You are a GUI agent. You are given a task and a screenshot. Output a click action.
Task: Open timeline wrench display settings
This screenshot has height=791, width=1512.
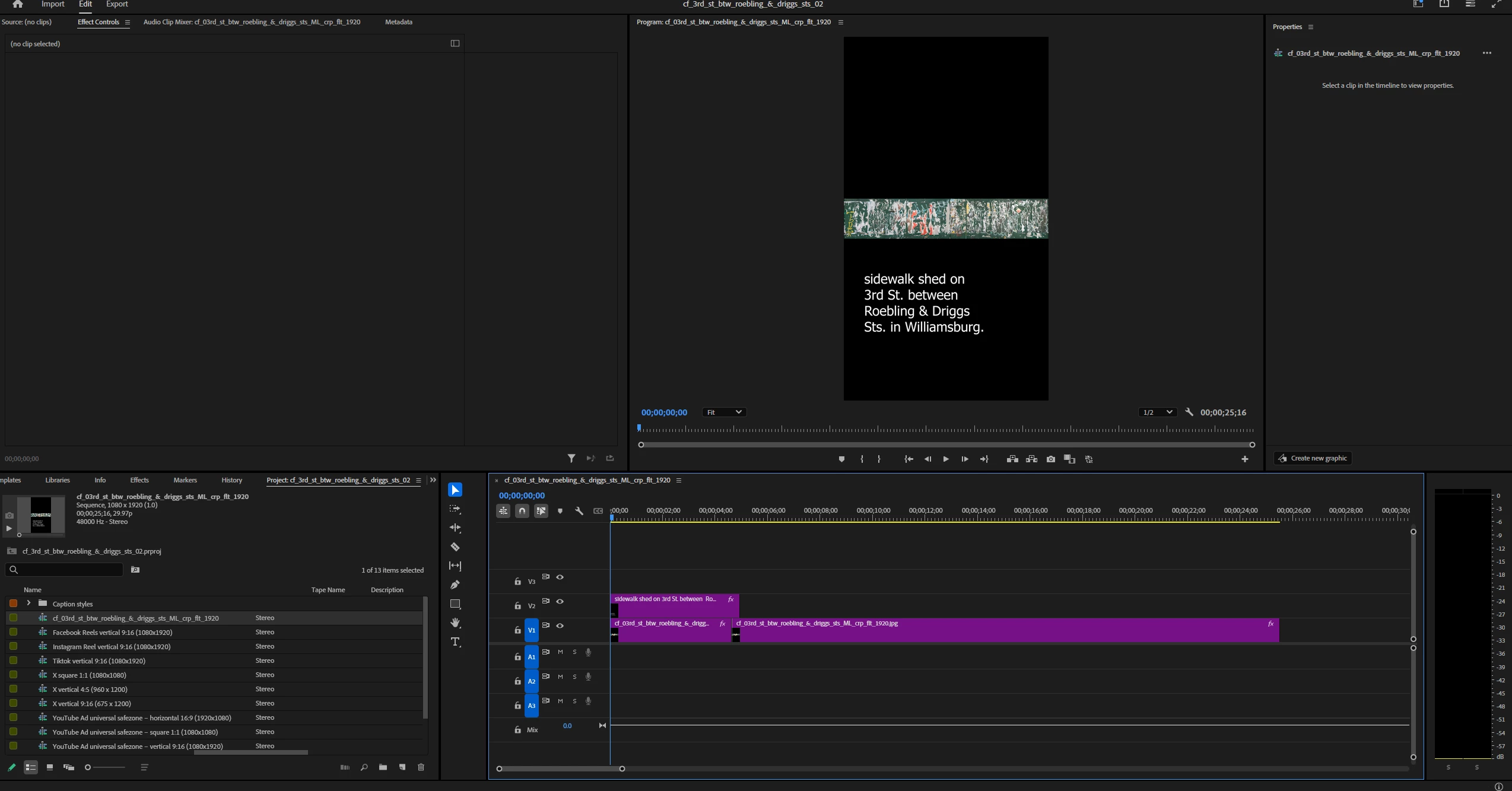tap(579, 511)
